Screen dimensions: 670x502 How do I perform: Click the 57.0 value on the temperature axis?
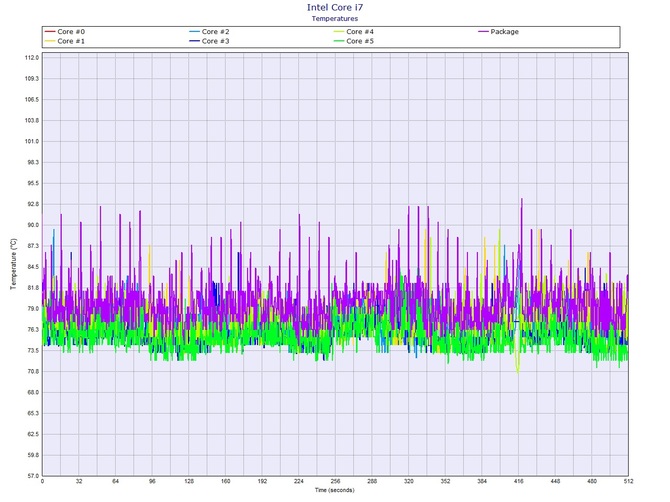pos(33,476)
